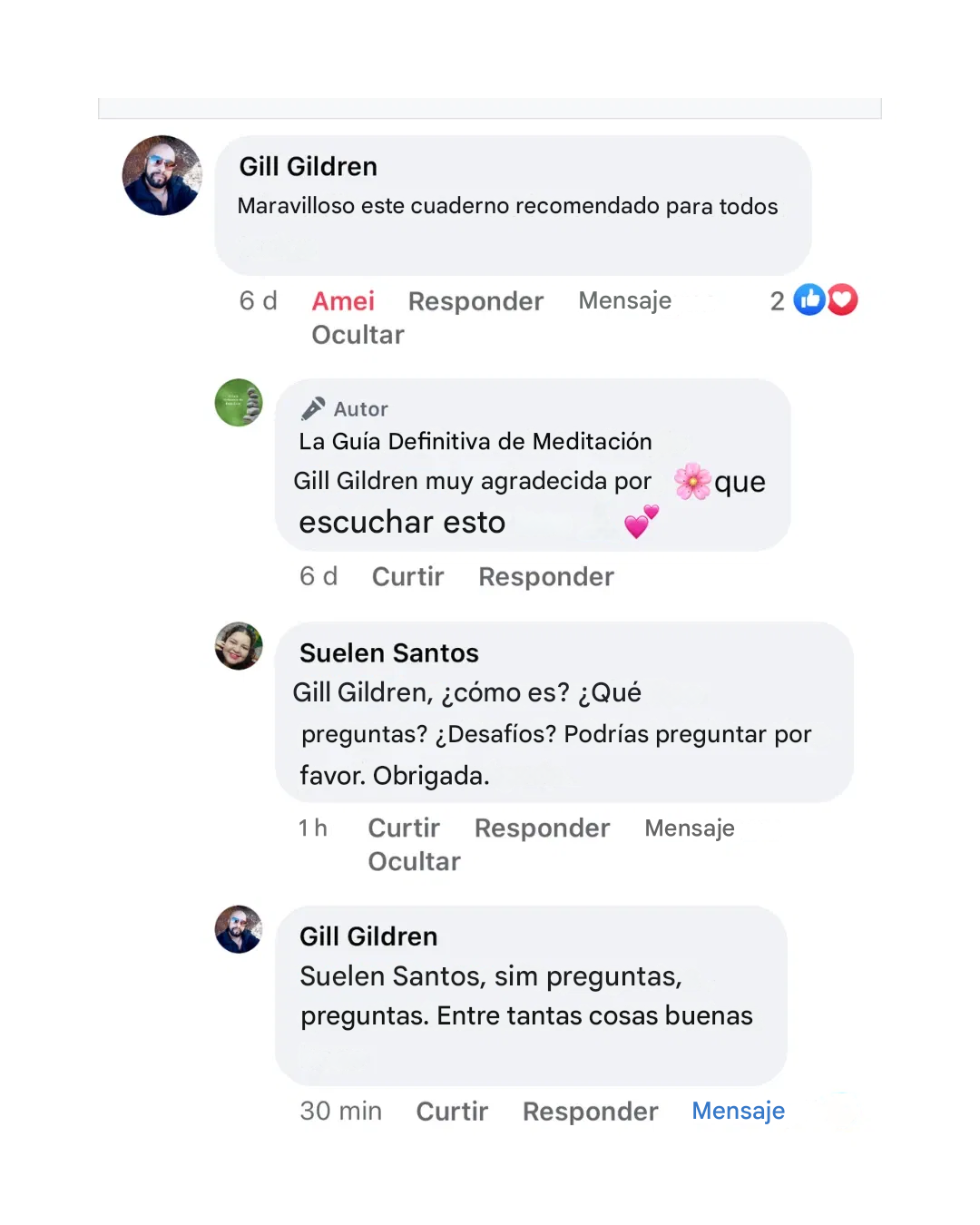Toggle the Amei reaction on top comment
This screenshot has height=1225, width=980.
tap(343, 301)
